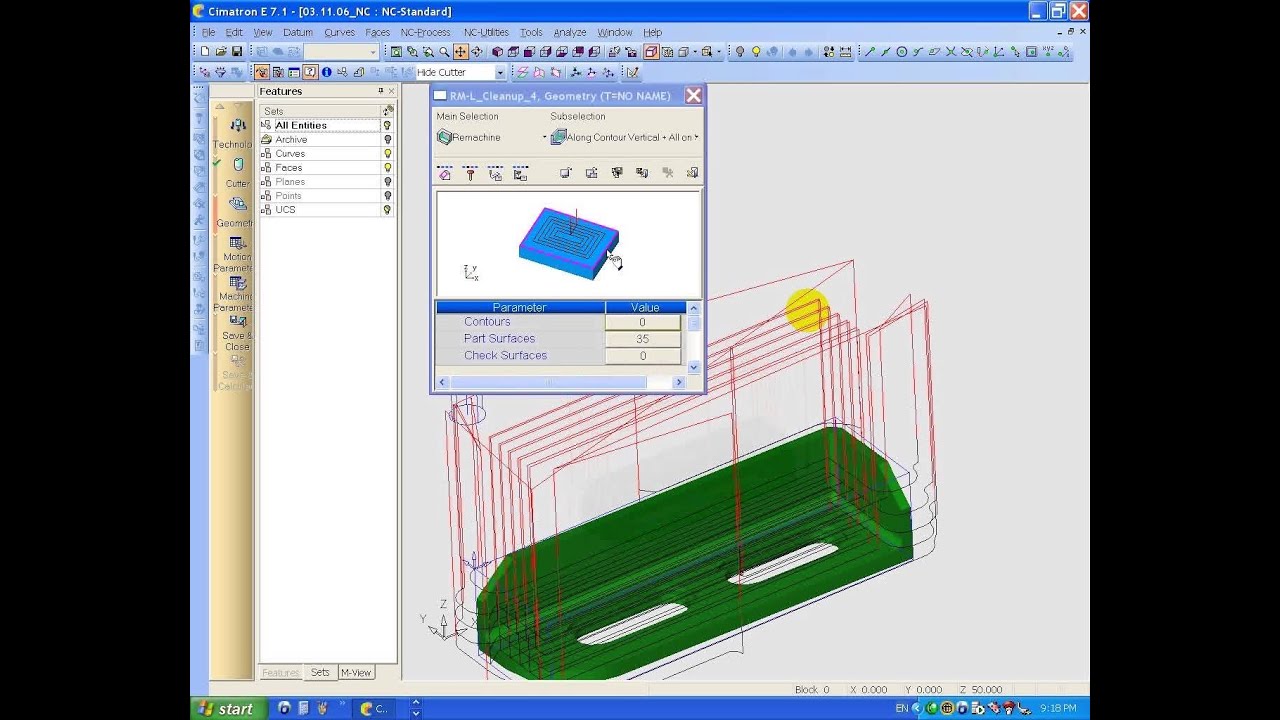Open the File menu
Viewport: 1280px width, 720px height.
click(208, 32)
